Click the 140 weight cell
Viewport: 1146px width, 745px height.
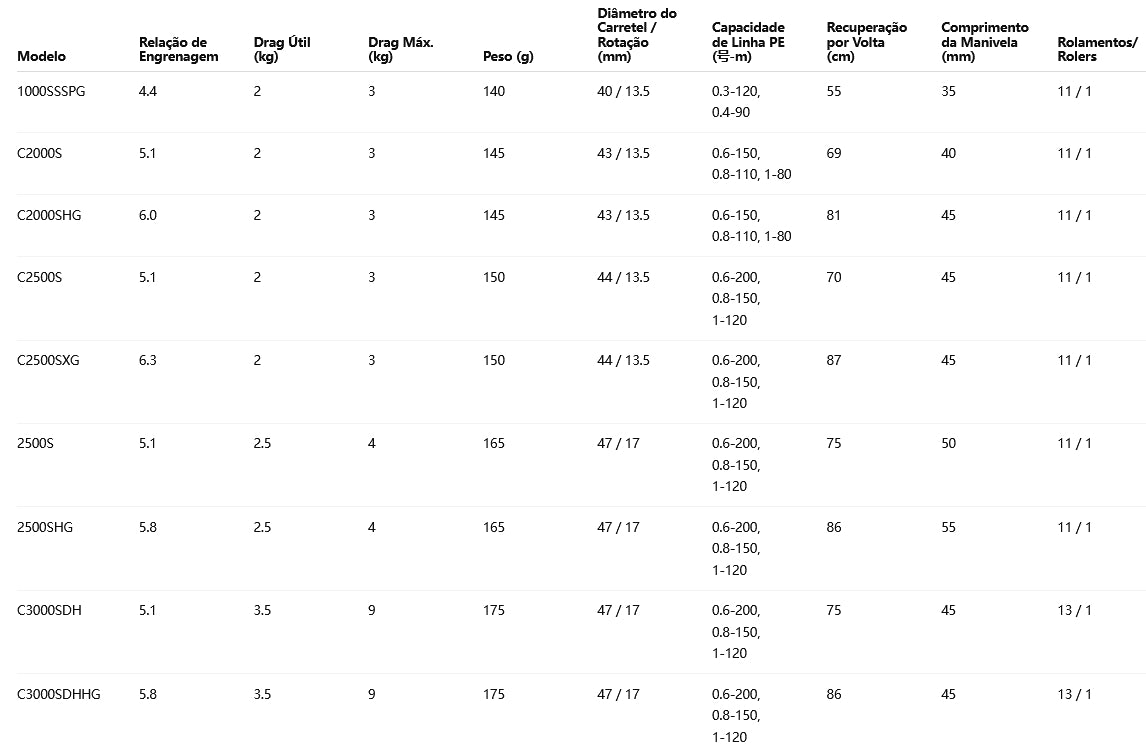[x=494, y=92]
